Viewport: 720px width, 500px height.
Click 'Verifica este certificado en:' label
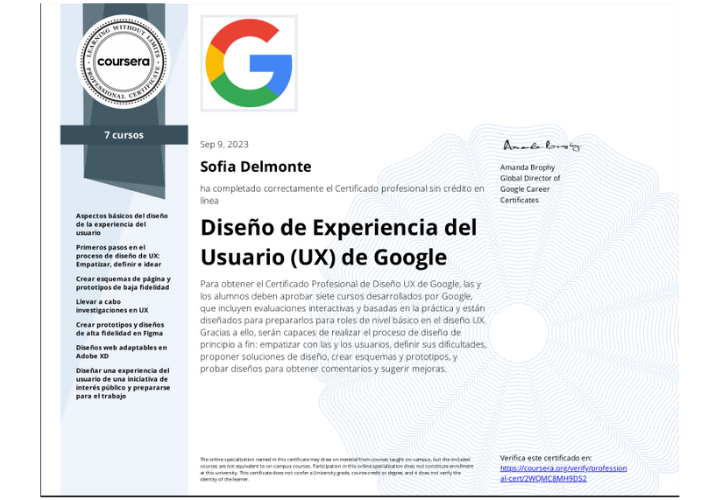pos(546,458)
